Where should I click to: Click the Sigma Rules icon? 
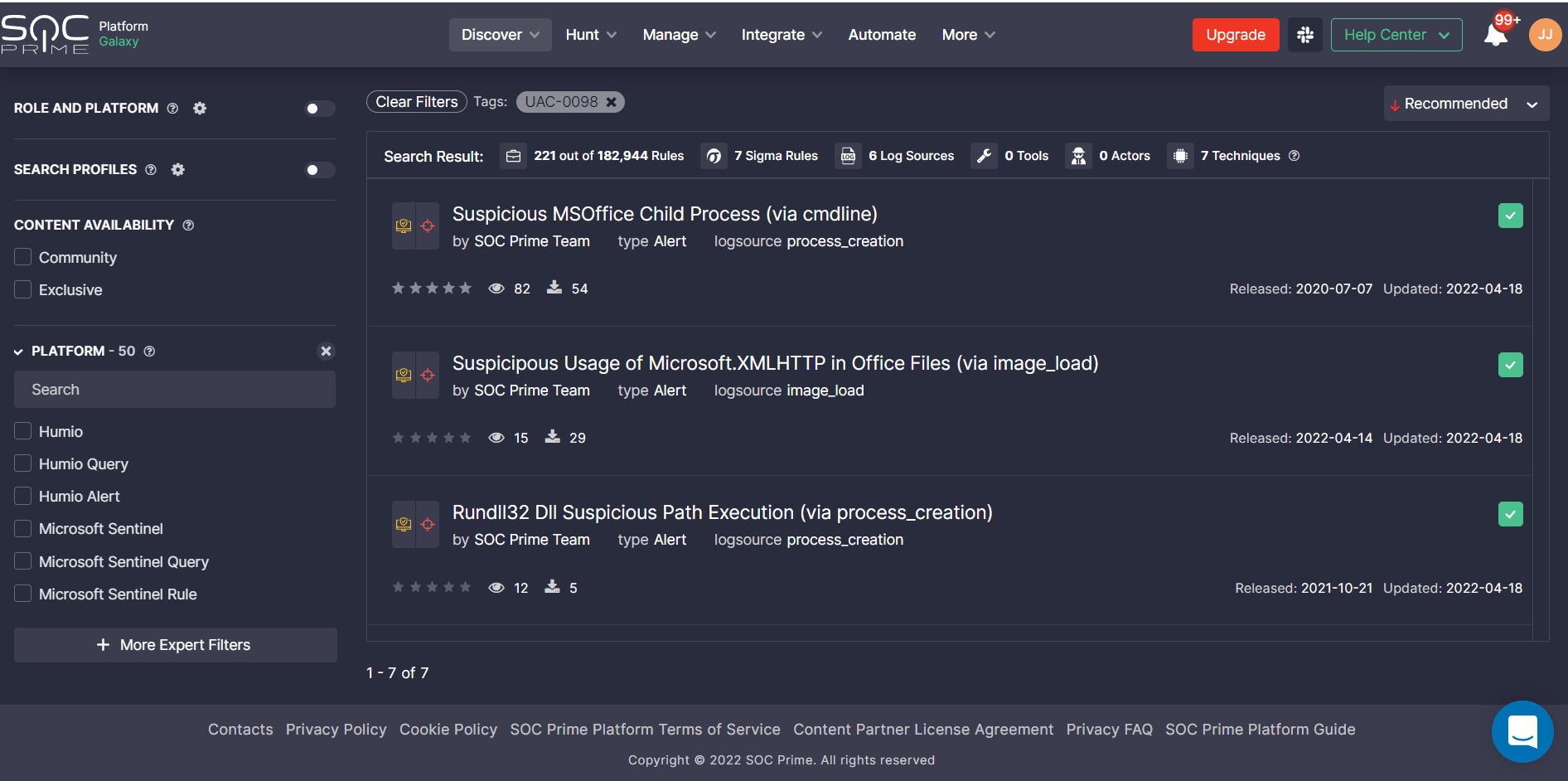(714, 156)
